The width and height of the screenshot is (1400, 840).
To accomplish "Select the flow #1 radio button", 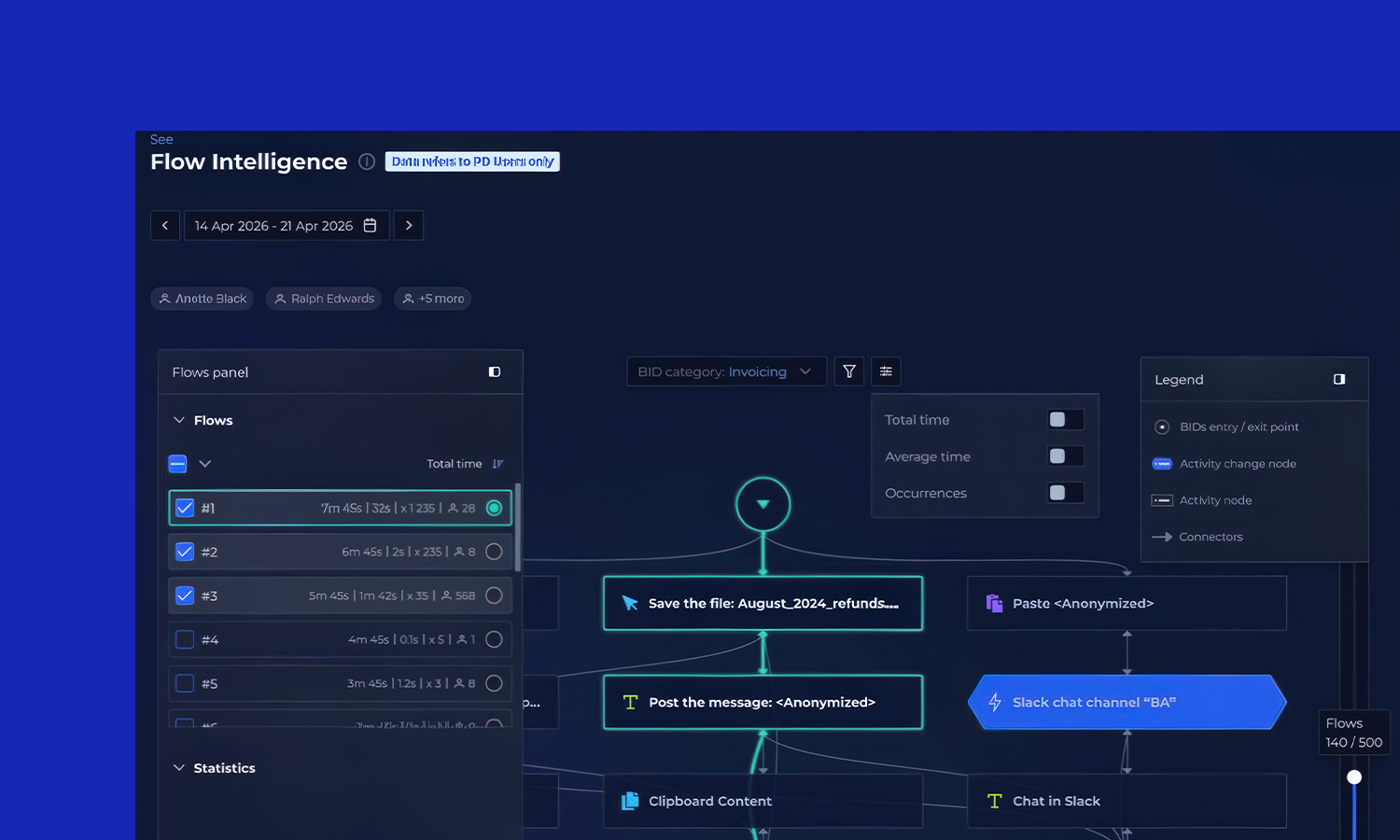I will [x=495, y=508].
